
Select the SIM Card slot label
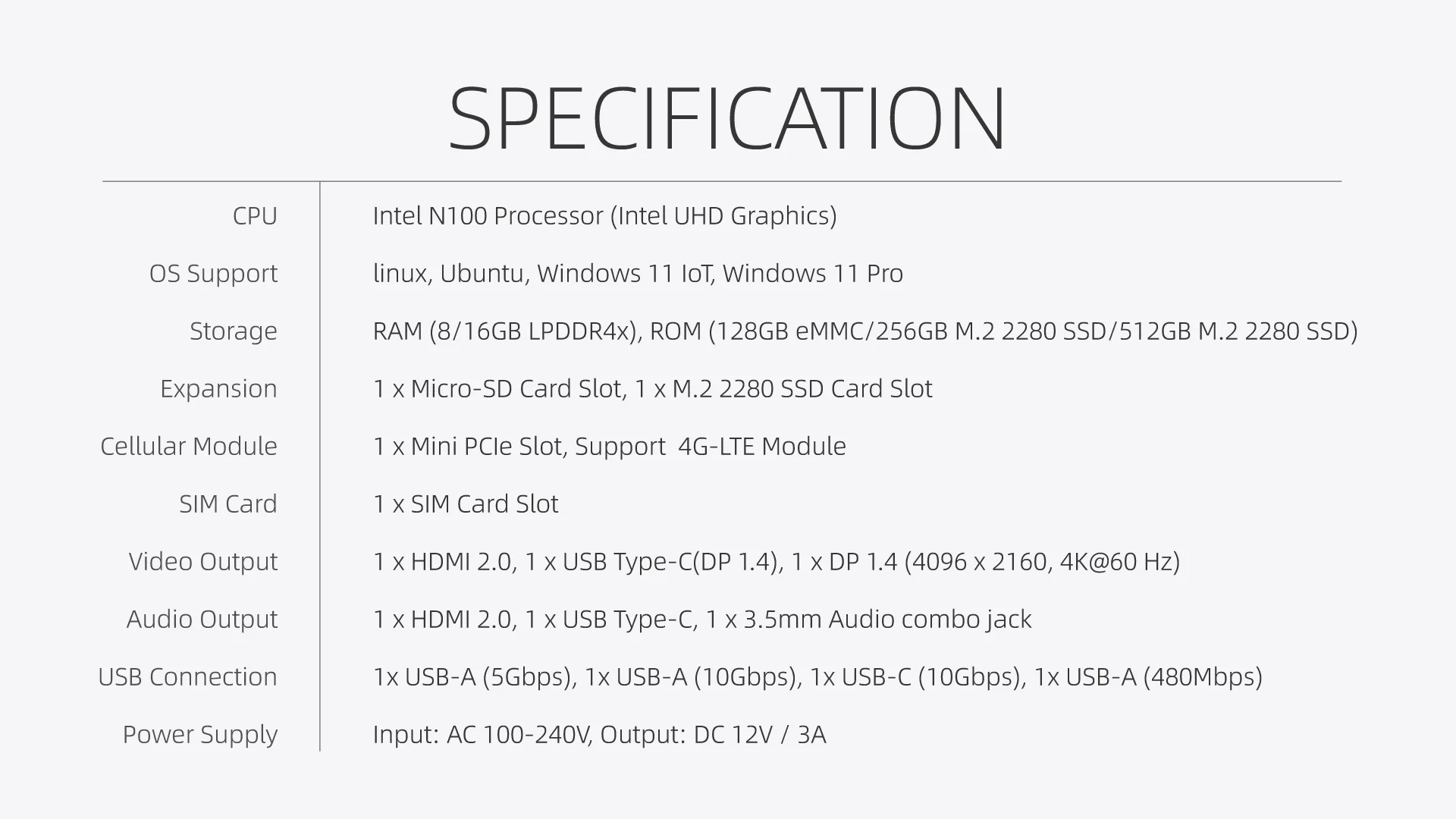(x=227, y=502)
